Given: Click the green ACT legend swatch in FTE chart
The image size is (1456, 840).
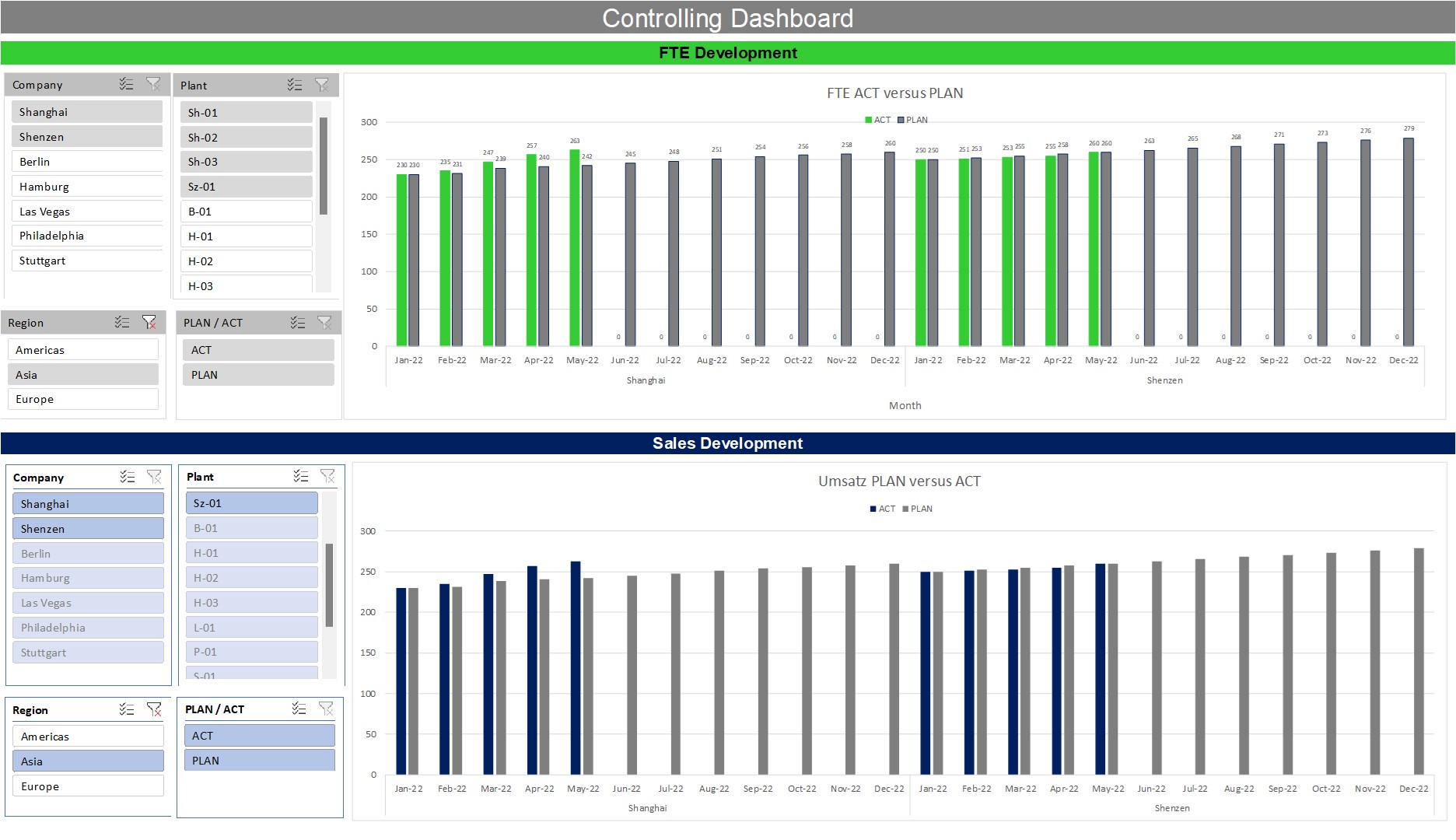Looking at the screenshot, I should click(x=869, y=120).
